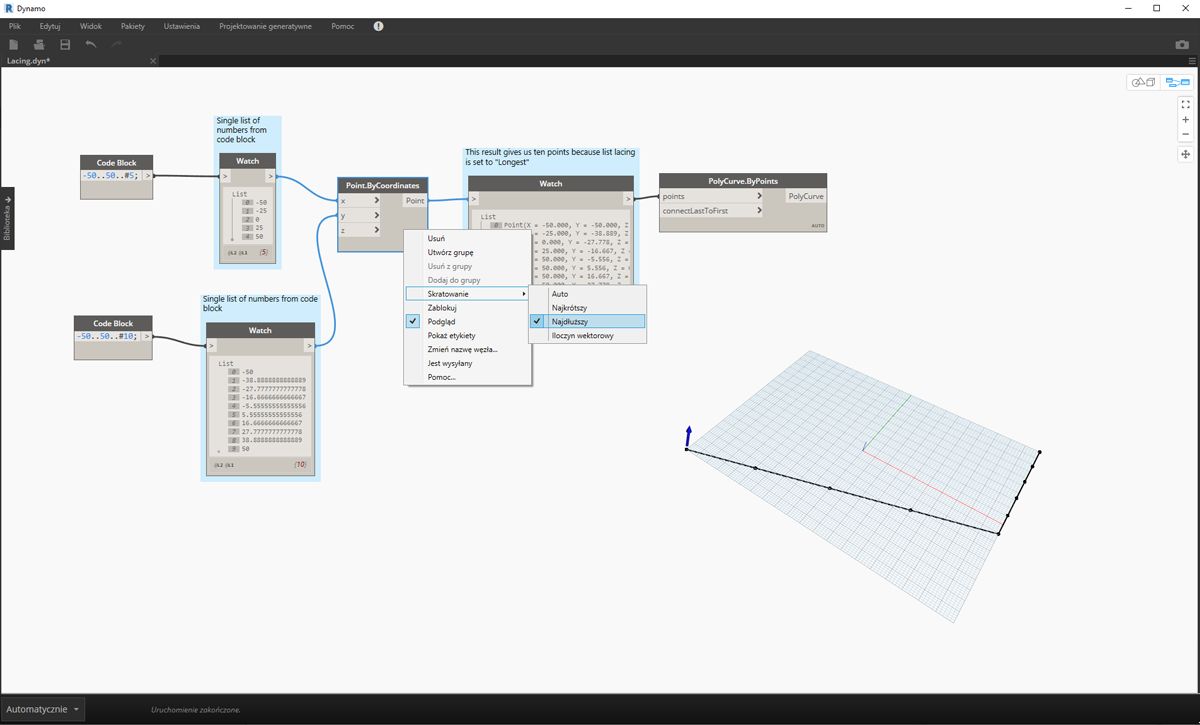Click the Save icon in toolbar
The image size is (1200, 725).
pos(65,45)
